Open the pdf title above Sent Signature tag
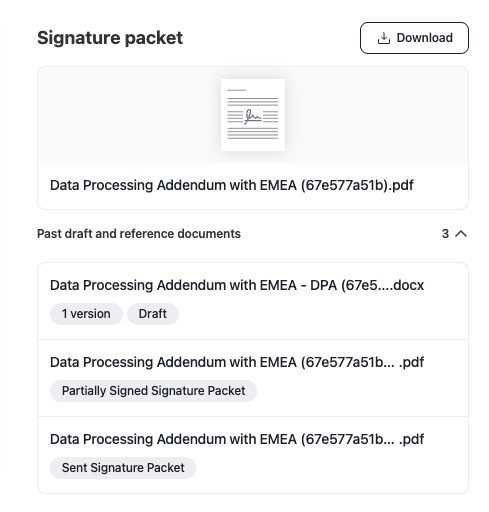This screenshot has width=489, height=512. tap(237, 439)
